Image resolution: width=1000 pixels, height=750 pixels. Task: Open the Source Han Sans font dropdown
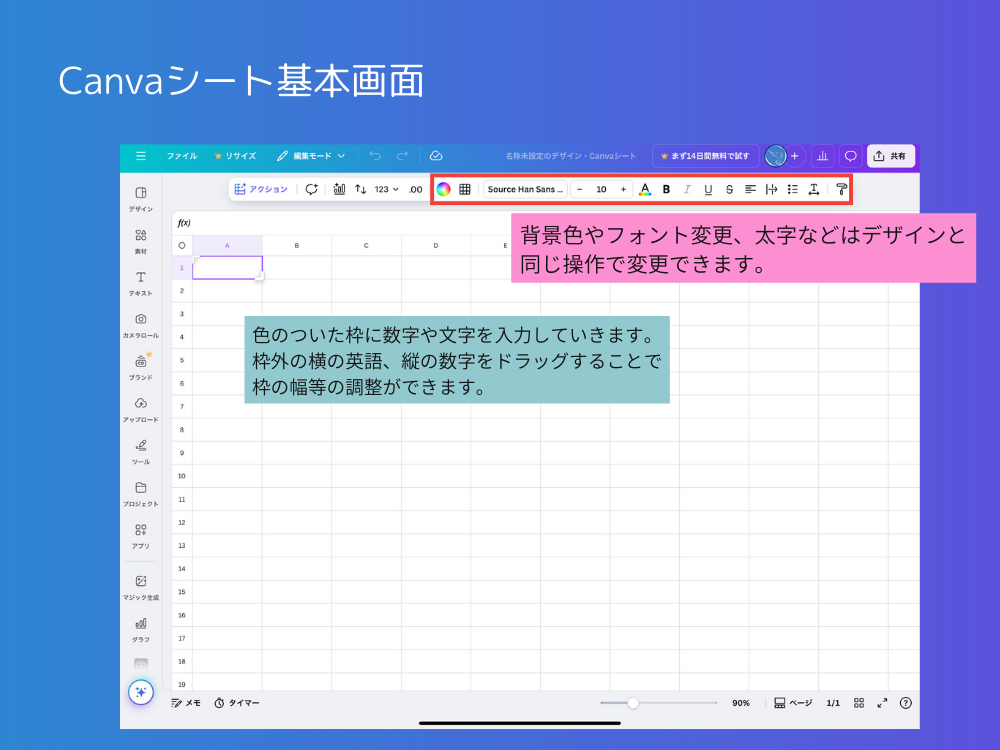point(525,189)
